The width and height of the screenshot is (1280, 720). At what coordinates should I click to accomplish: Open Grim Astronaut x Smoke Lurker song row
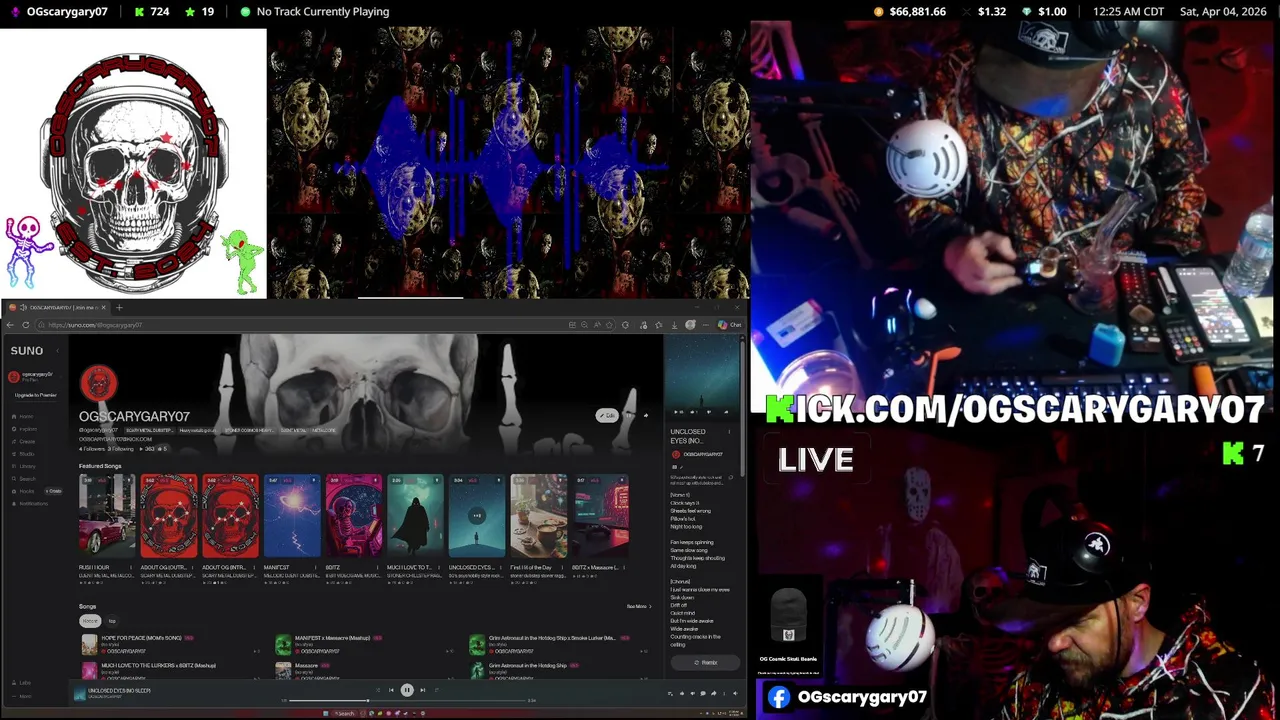point(560,645)
